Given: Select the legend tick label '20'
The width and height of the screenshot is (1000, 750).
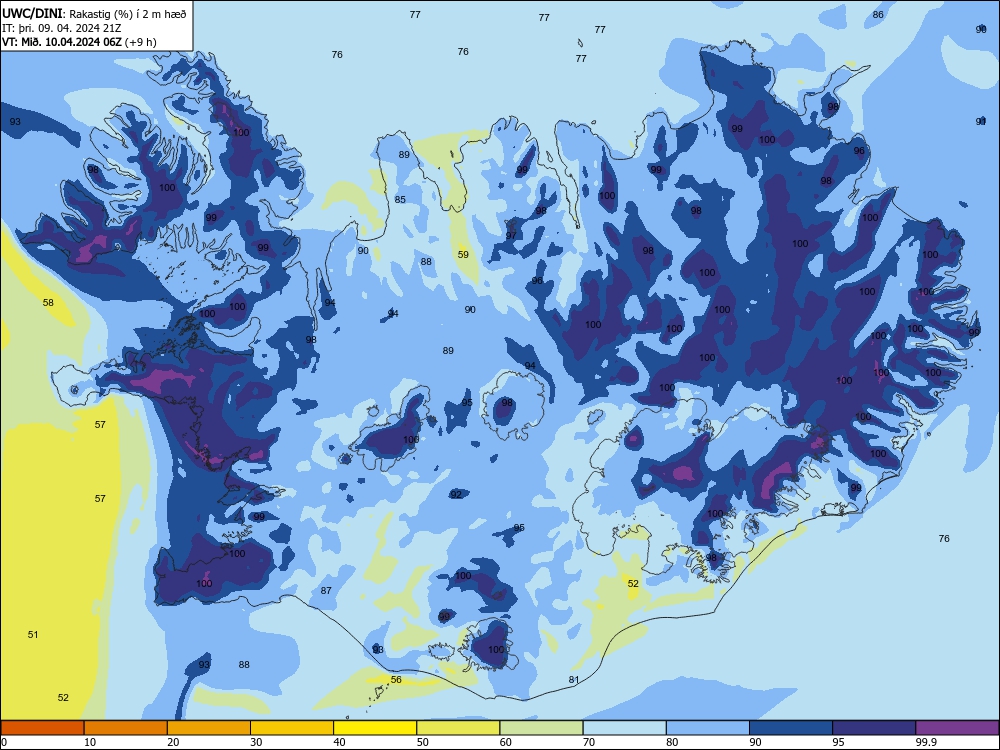Looking at the screenshot, I should coord(173,742).
